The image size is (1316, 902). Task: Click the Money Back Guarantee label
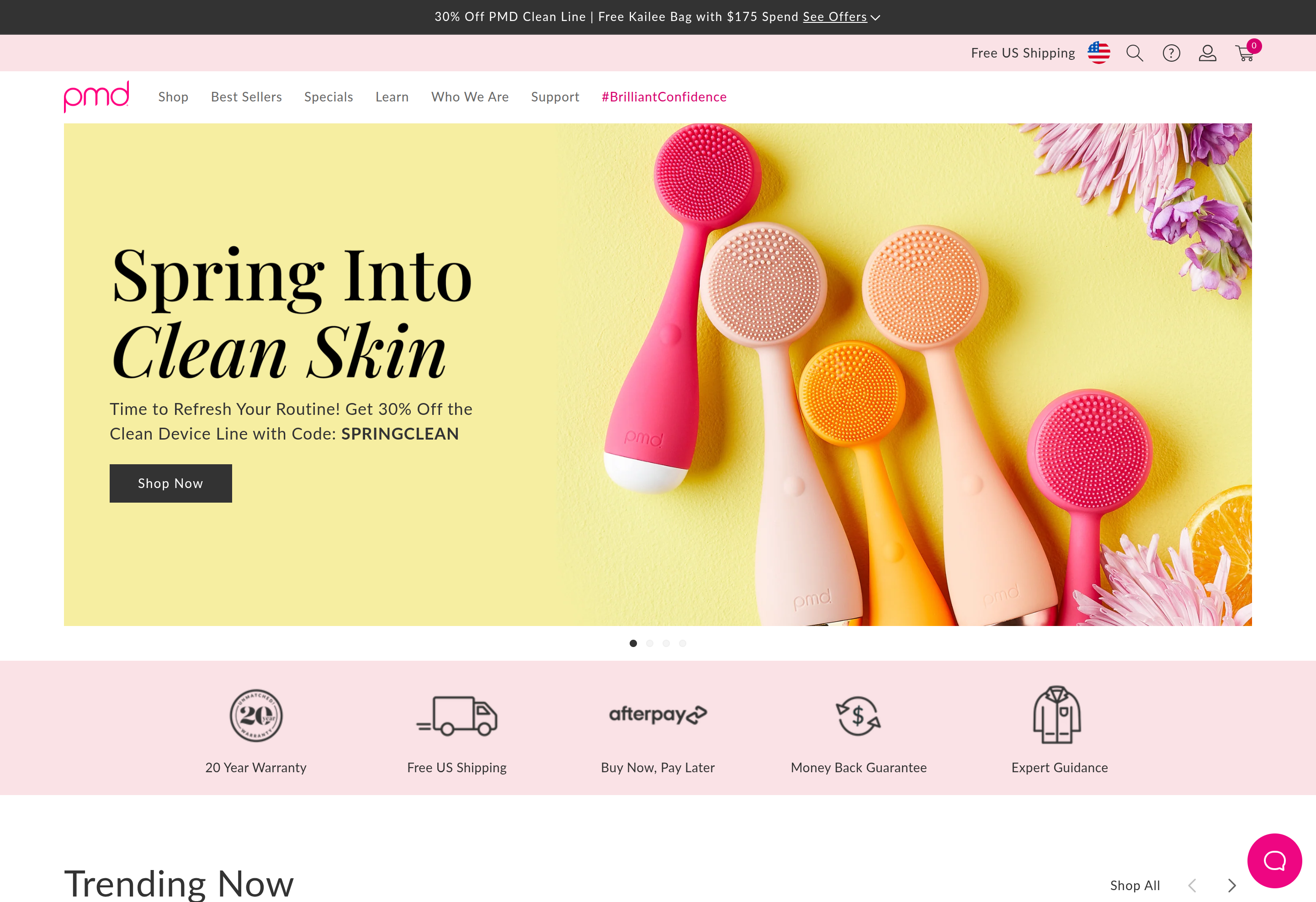tap(859, 768)
